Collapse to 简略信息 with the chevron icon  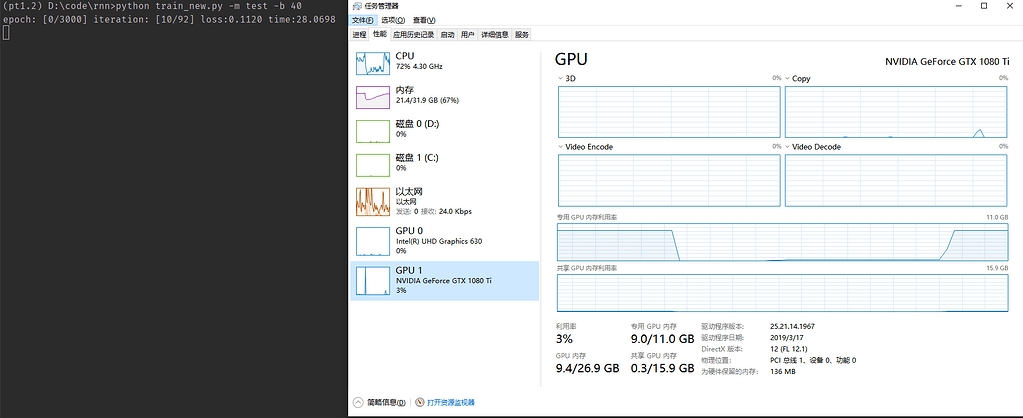pyautogui.click(x=359, y=402)
